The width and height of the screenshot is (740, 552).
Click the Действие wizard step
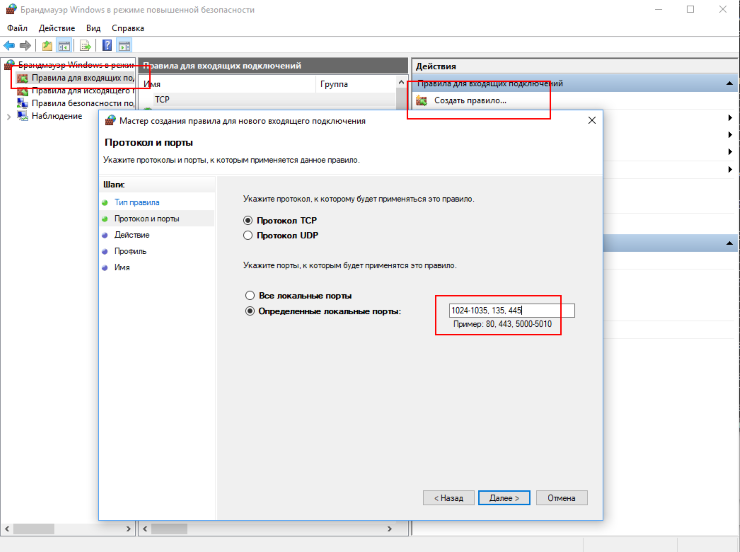pos(132,234)
